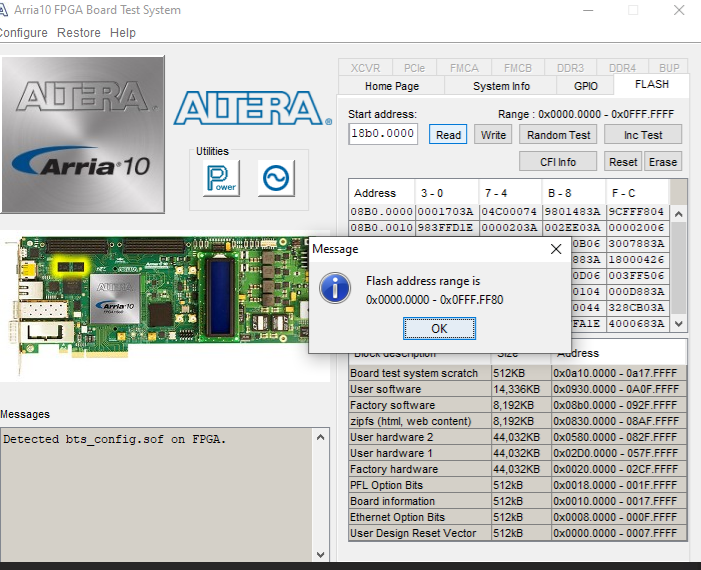701x570 pixels.
Task: Click OK in the Message dialog
Action: click(439, 328)
